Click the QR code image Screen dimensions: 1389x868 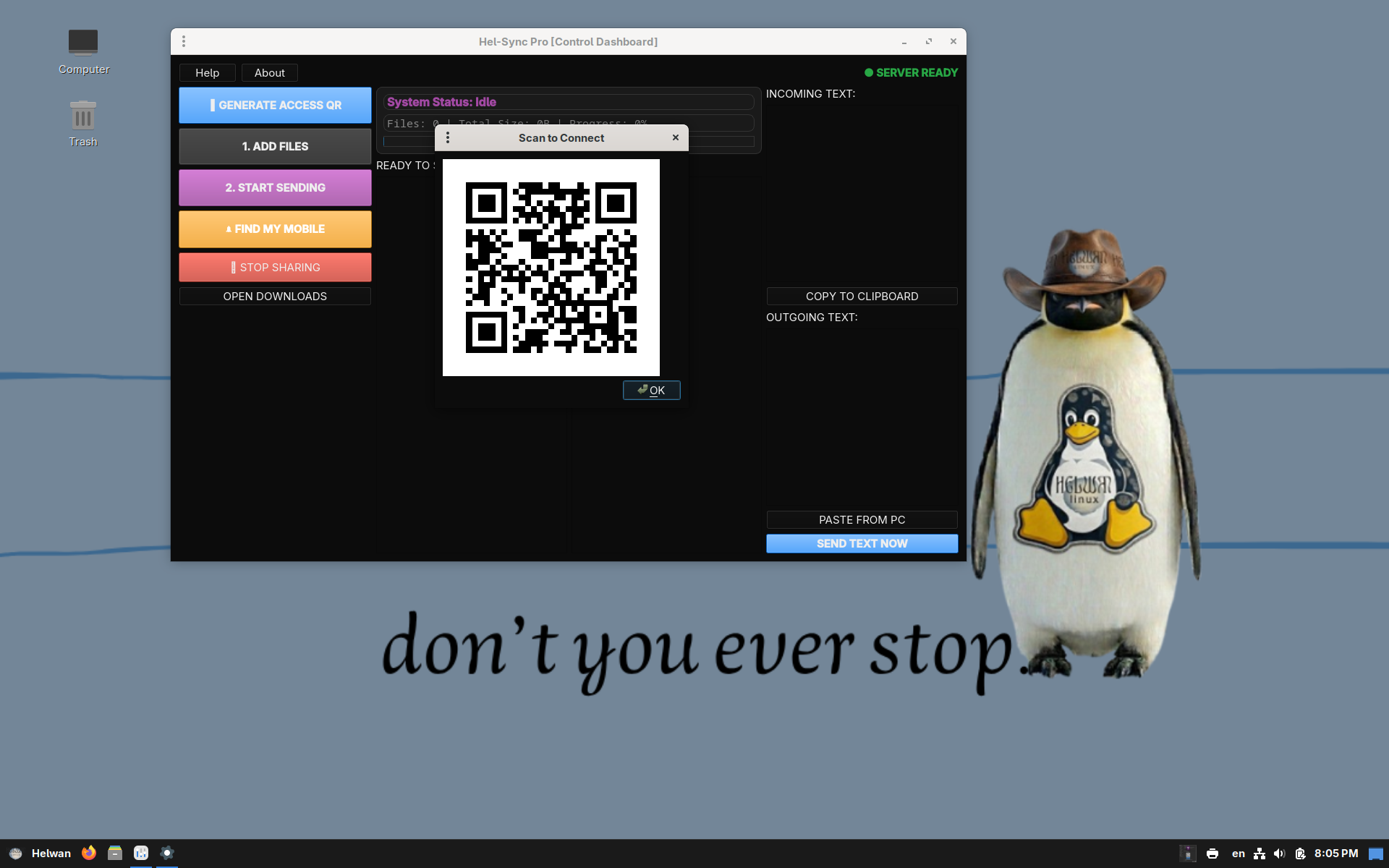tap(551, 267)
